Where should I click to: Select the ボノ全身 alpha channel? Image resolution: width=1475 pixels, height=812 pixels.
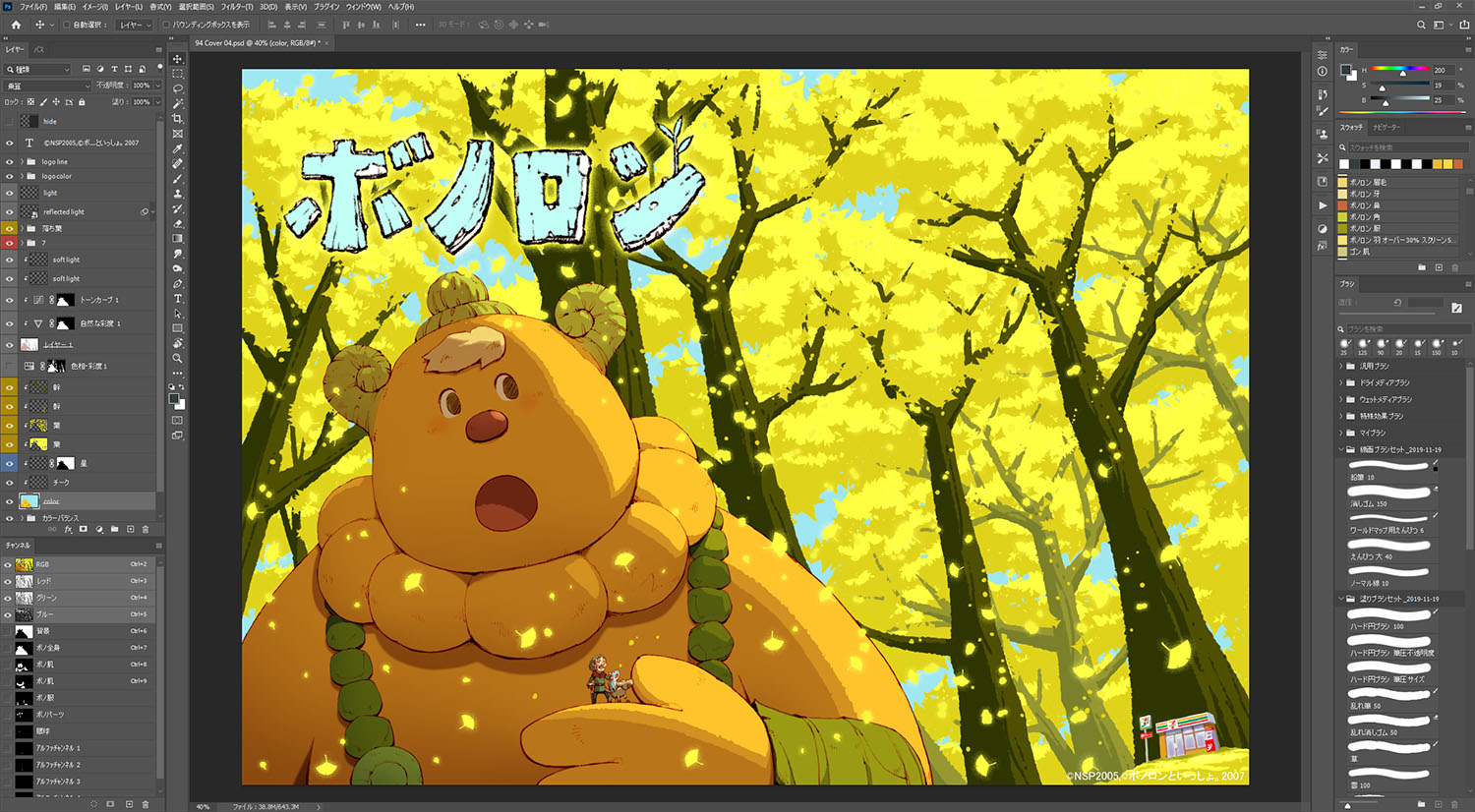(x=79, y=648)
